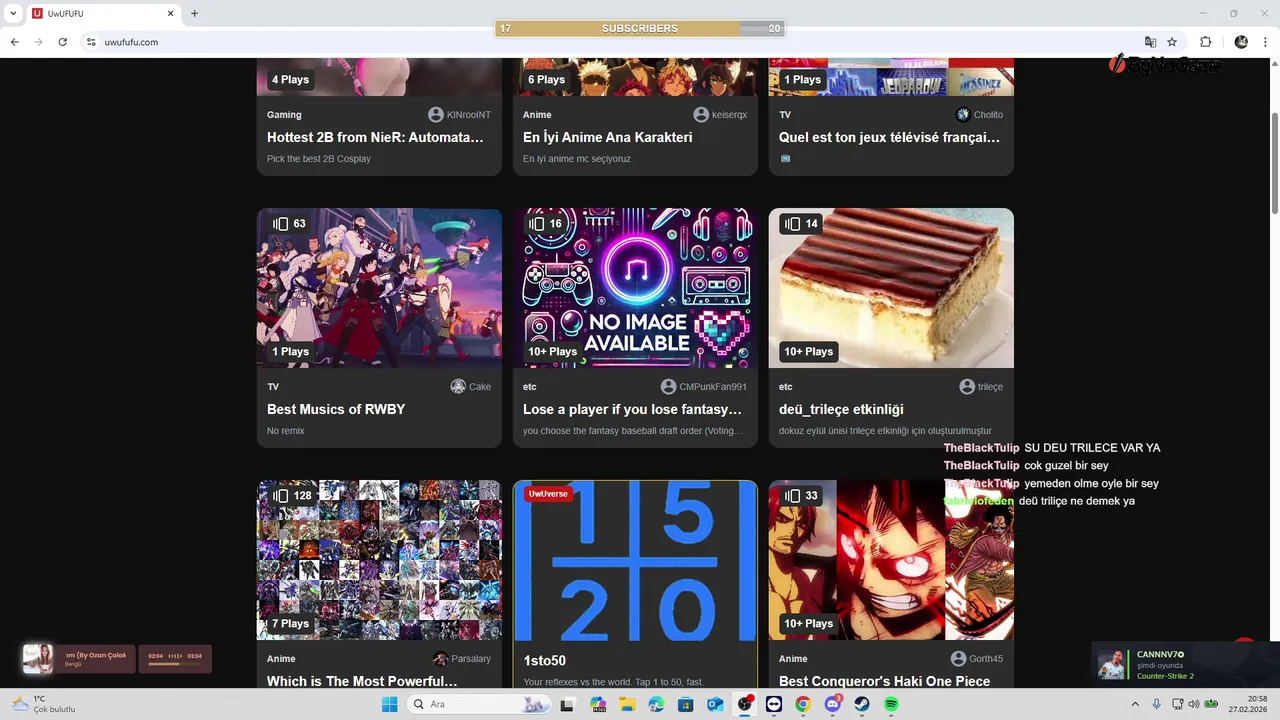This screenshot has width=1280, height=720.
Task: Click the title Lose a player if you lose fantasy
Action: [632, 409]
